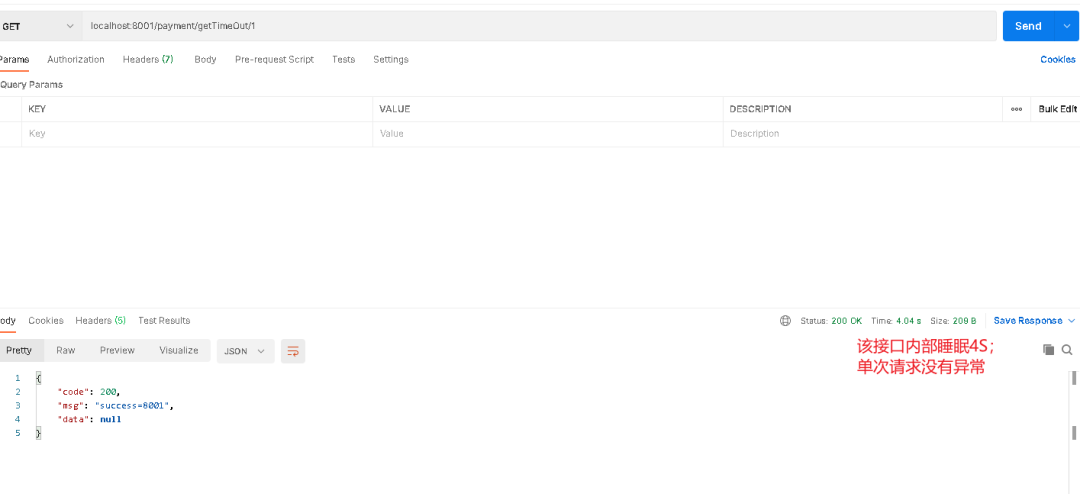Open the response Cookies tab
The image size is (1080, 494).
pyautogui.click(x=46, y=320)
